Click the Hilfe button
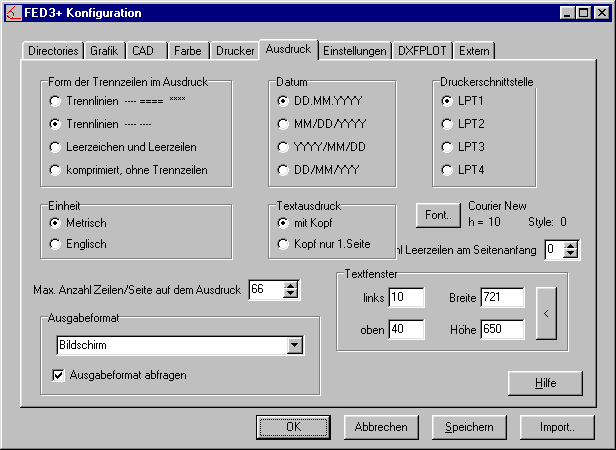The image size is (616, 450). tap(544, 383)
